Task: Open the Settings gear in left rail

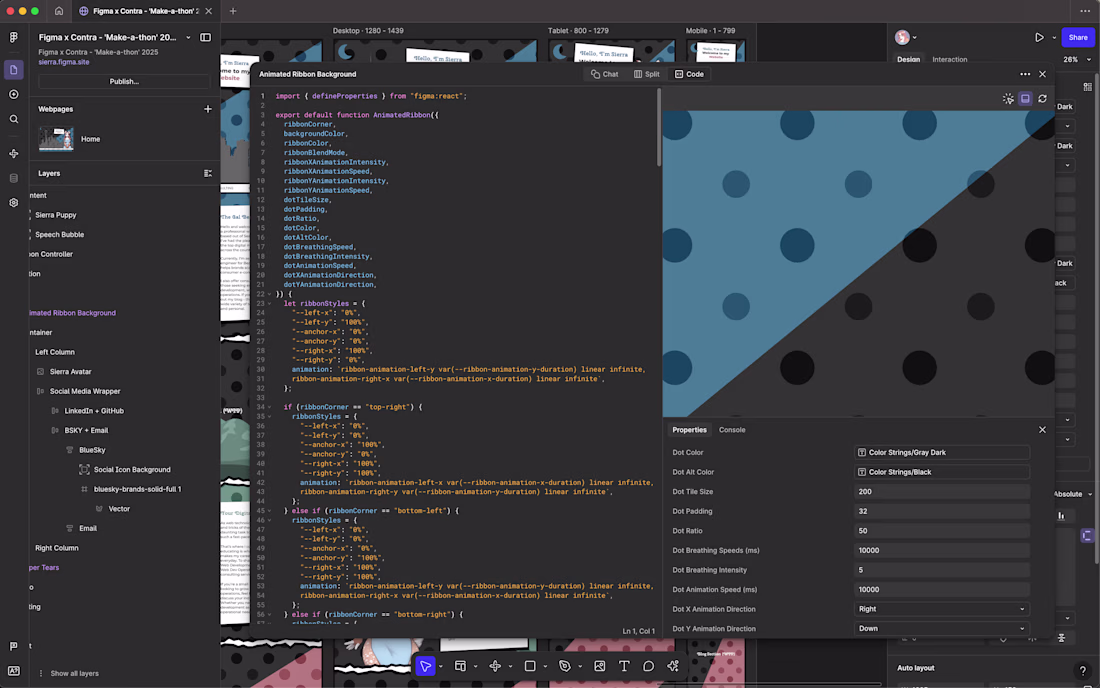Action: (13, 203)
